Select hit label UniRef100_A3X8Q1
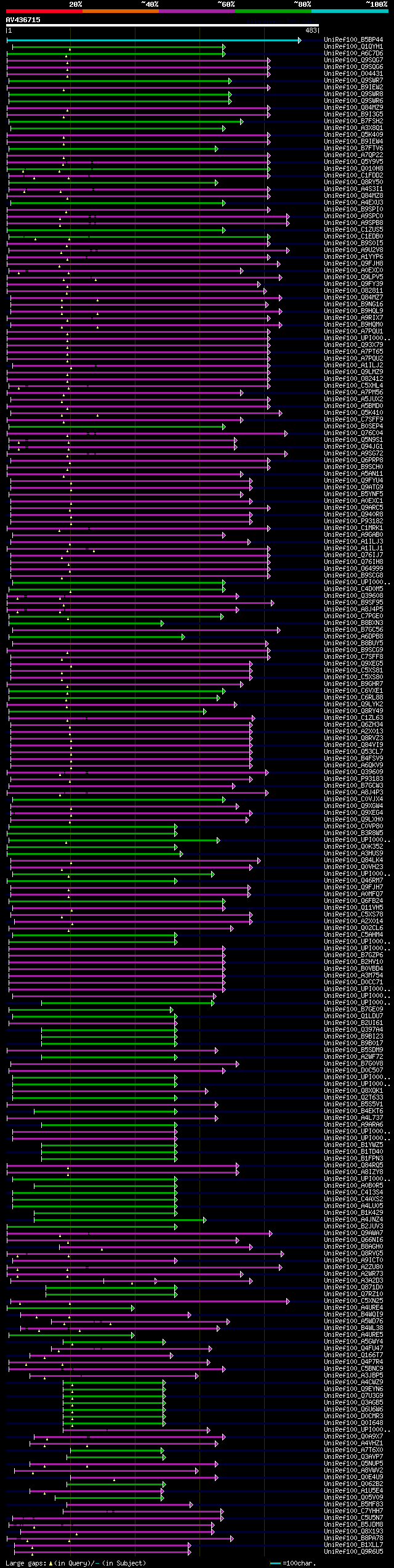 353,128
